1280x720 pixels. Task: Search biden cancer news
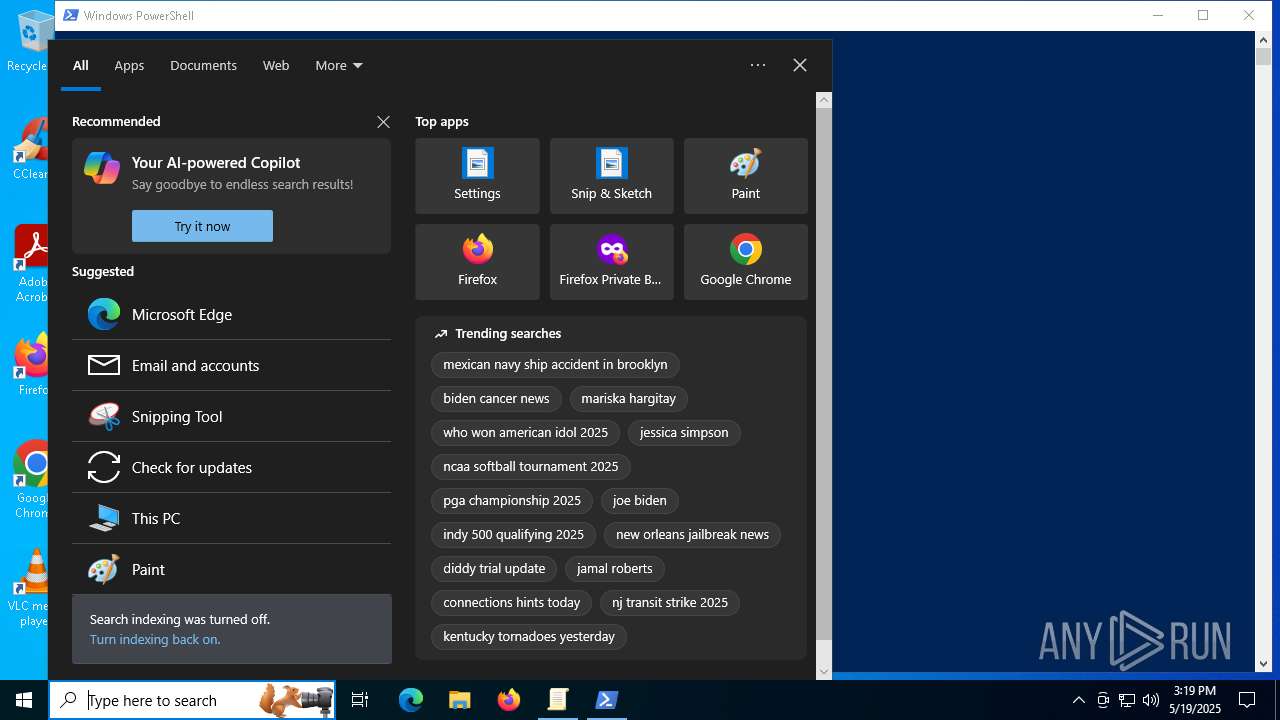tap(496, 399)
